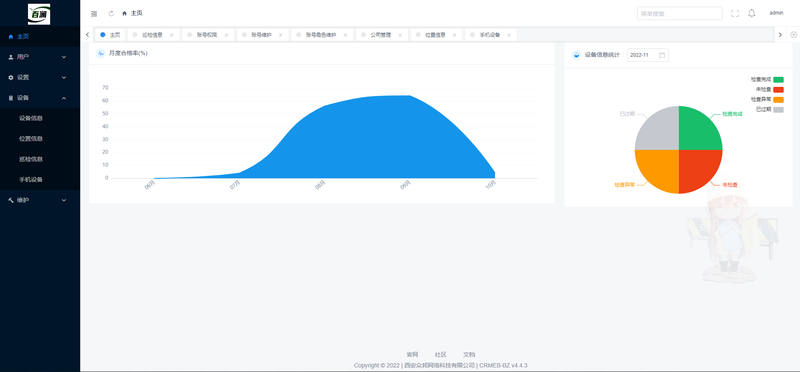Open the admin user menu

(x=776, y=13)
